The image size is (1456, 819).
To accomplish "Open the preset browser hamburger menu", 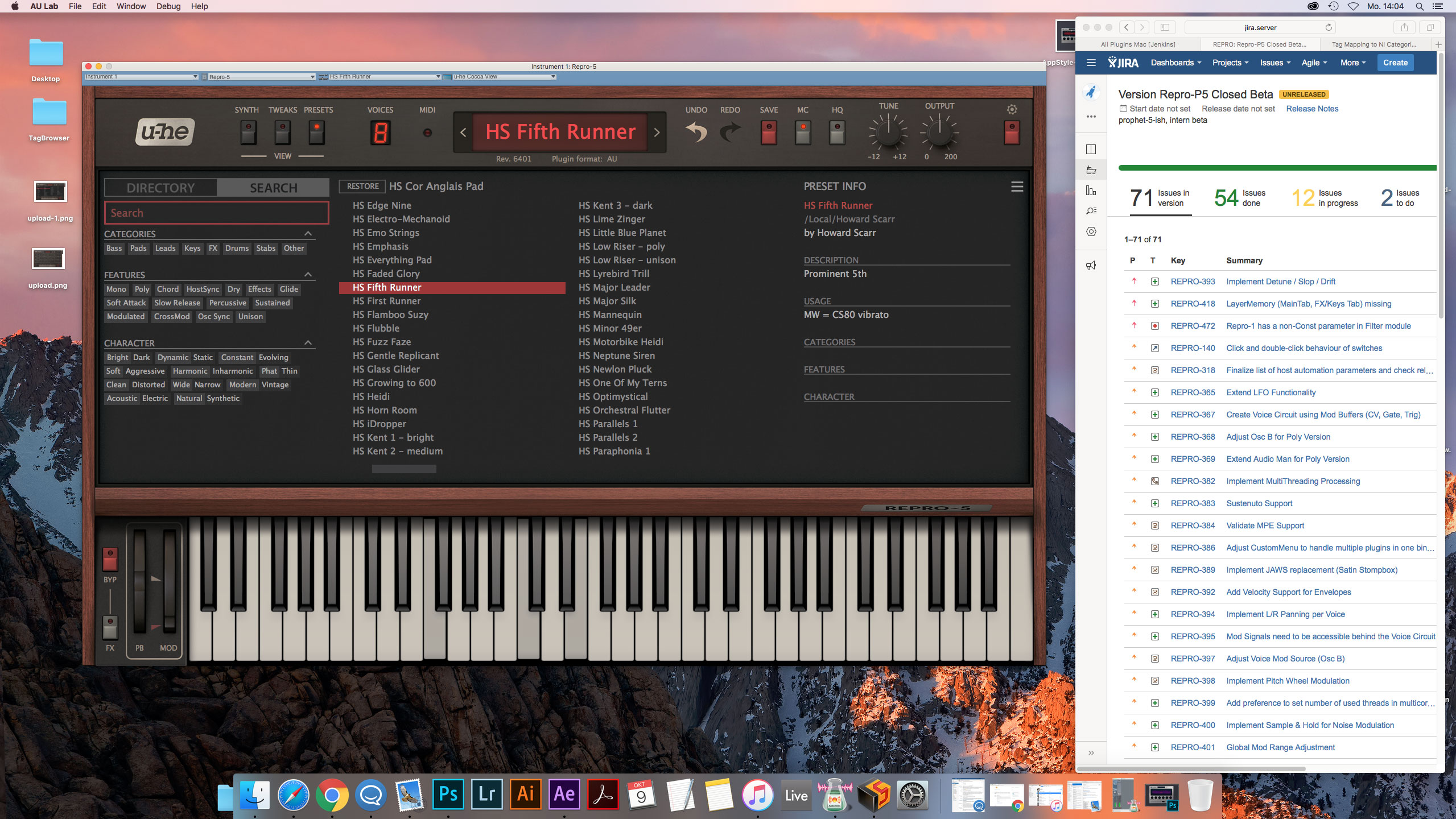I will (x=1017, y=187).
